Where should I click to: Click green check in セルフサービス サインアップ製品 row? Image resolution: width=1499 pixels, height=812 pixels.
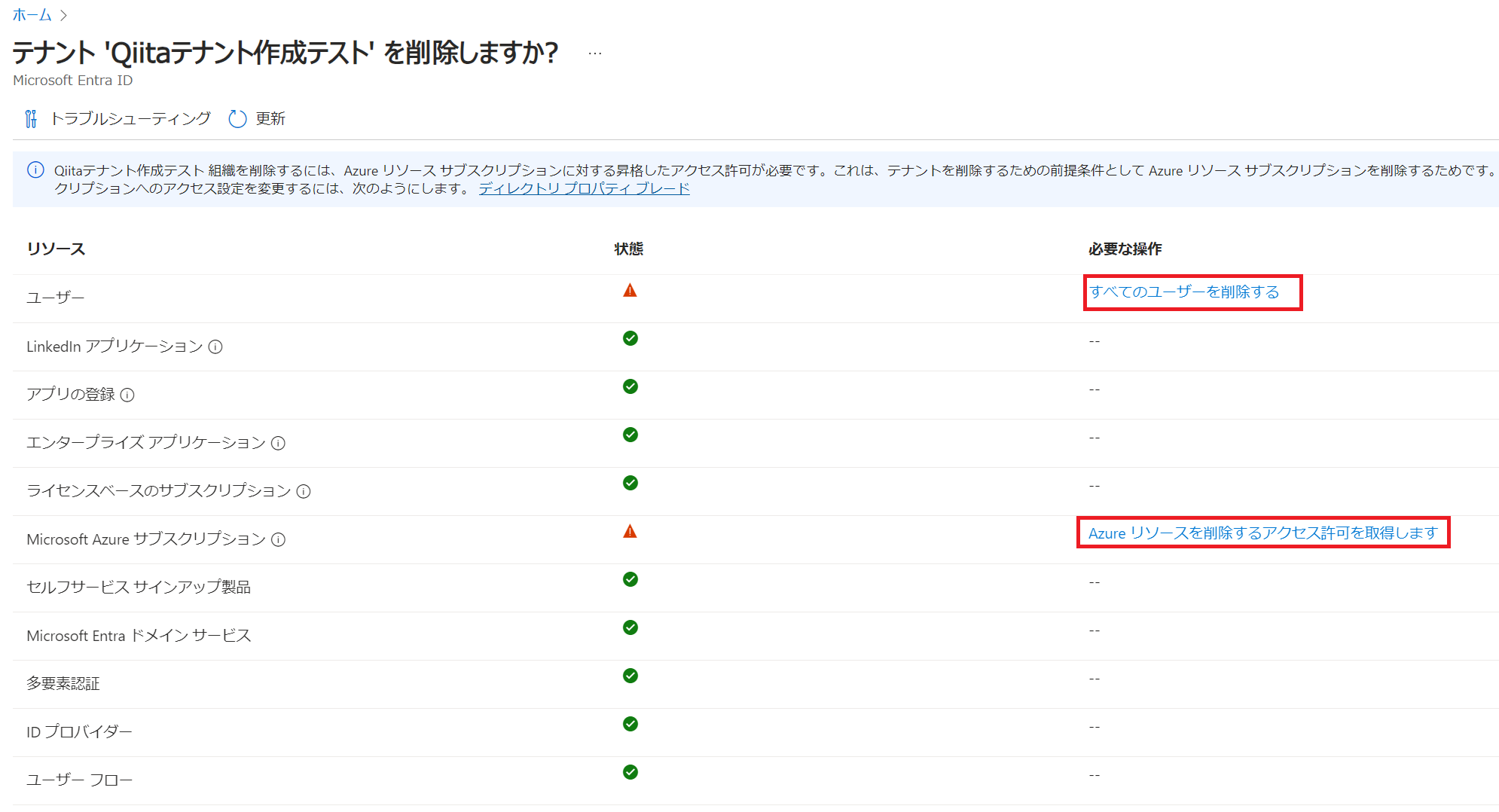tap(630, 579)
